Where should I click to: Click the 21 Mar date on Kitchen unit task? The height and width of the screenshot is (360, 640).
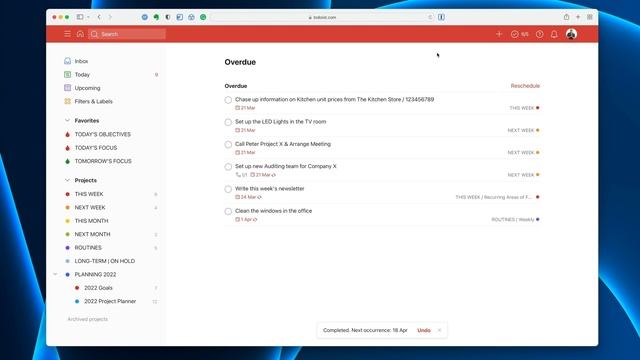point(245,108)
